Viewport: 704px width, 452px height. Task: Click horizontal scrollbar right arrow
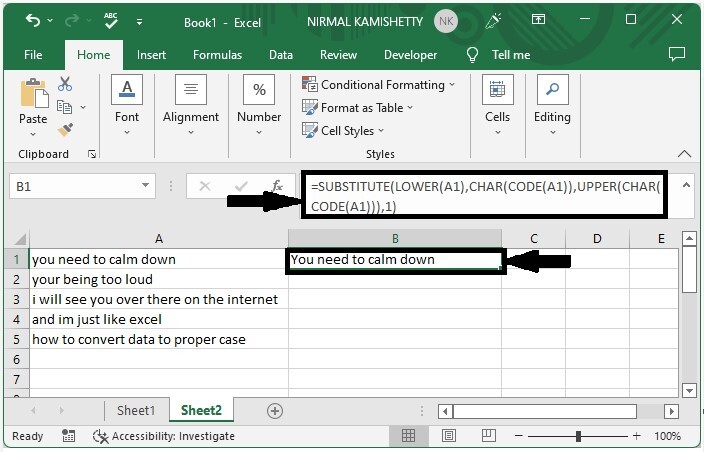pos(671,411)
